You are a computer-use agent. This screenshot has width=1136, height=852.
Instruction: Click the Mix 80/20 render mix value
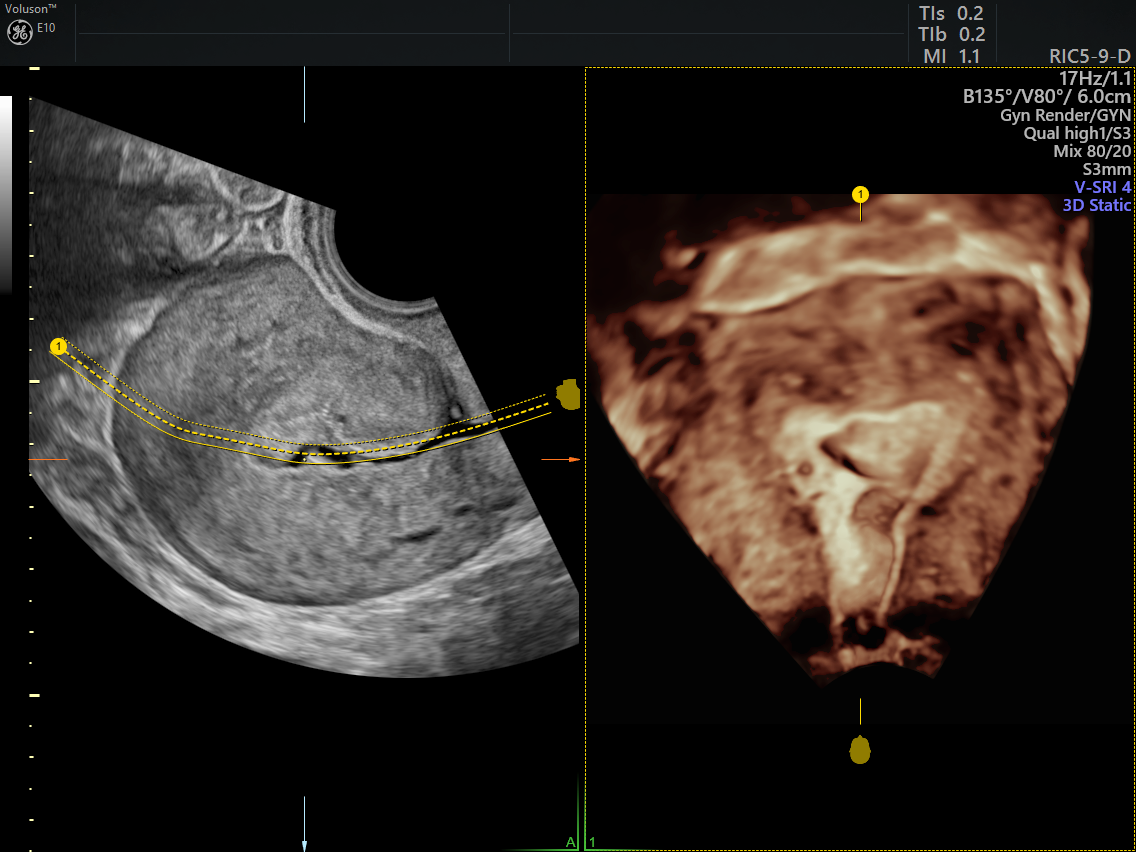[1092, 151]
